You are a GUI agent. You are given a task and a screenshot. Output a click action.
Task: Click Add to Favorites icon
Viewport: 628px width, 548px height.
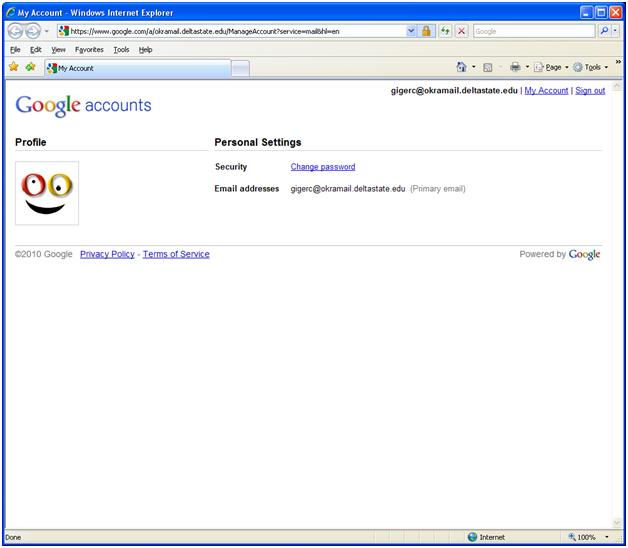(x=30, y=67)
